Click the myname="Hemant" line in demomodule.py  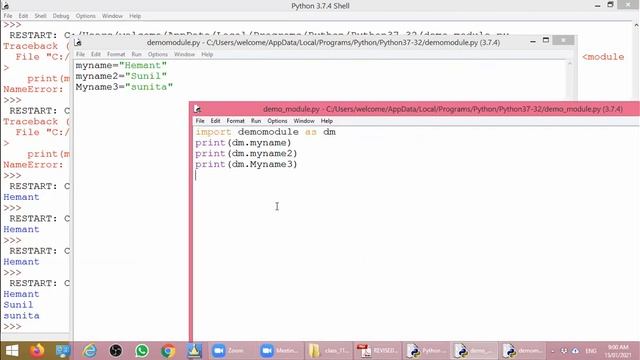pyautogui.click(x=121, y=65)
